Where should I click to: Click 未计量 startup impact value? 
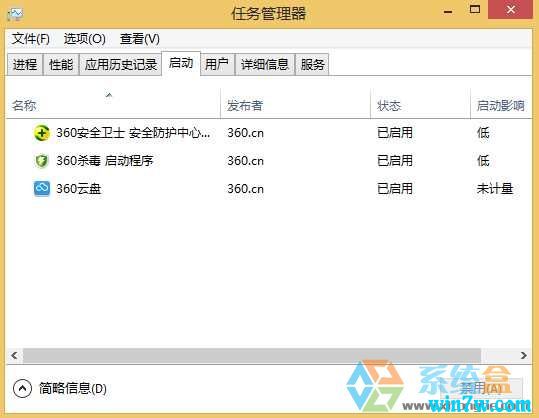point(495,189)
